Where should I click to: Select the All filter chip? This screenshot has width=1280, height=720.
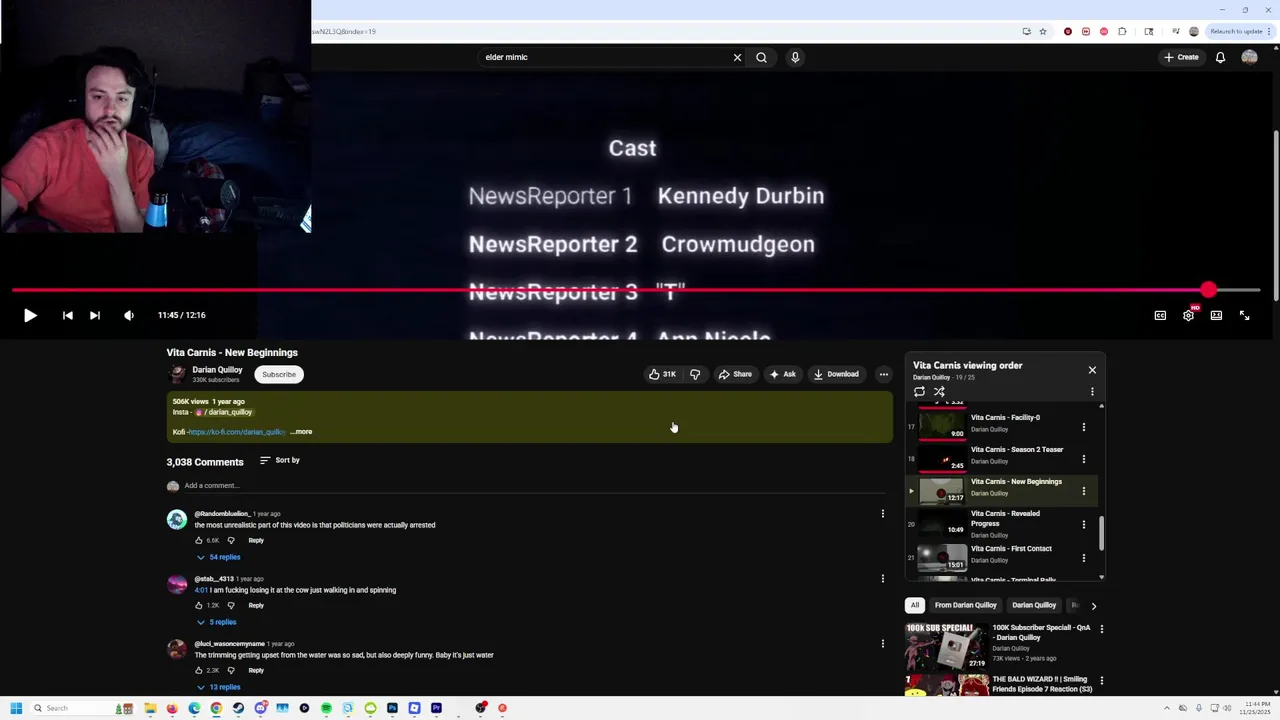(914, 605)
